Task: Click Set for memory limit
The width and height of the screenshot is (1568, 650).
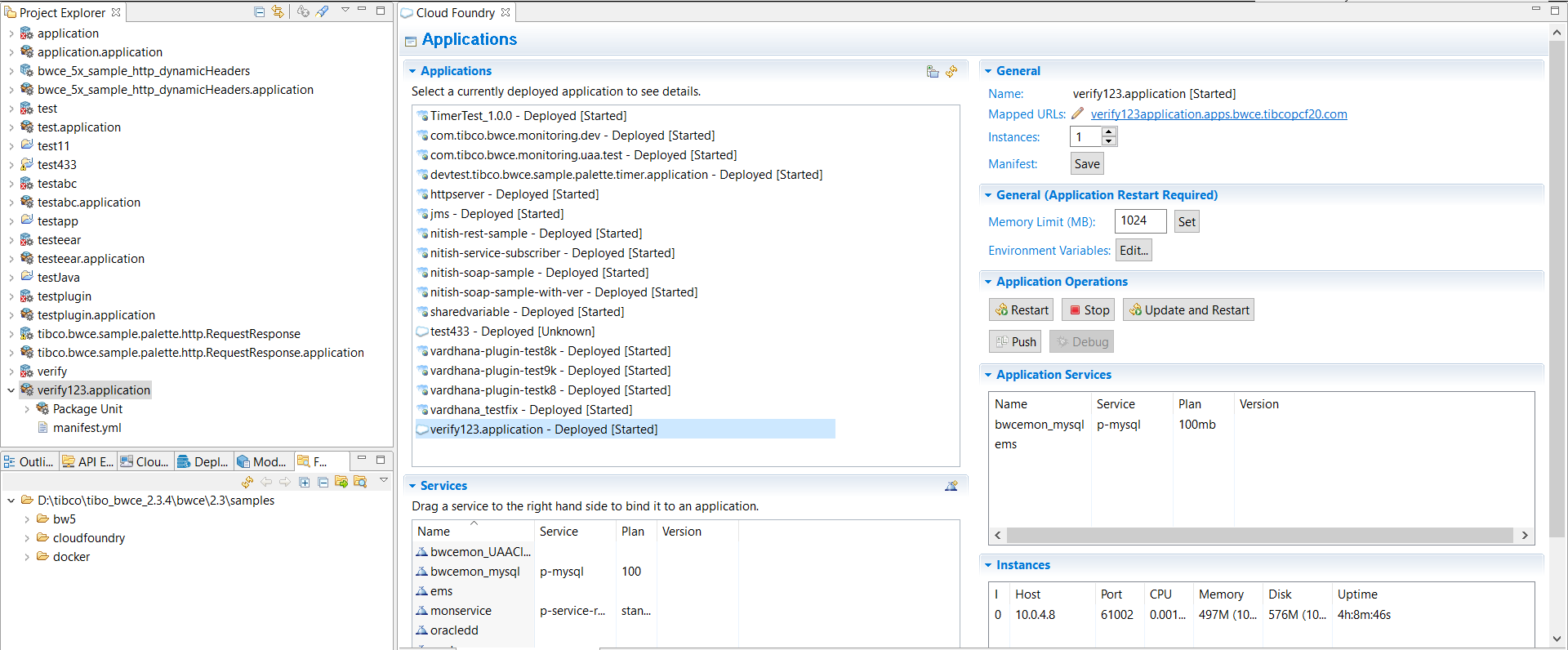Action: pyautogui.click(x=1187, y=221)
